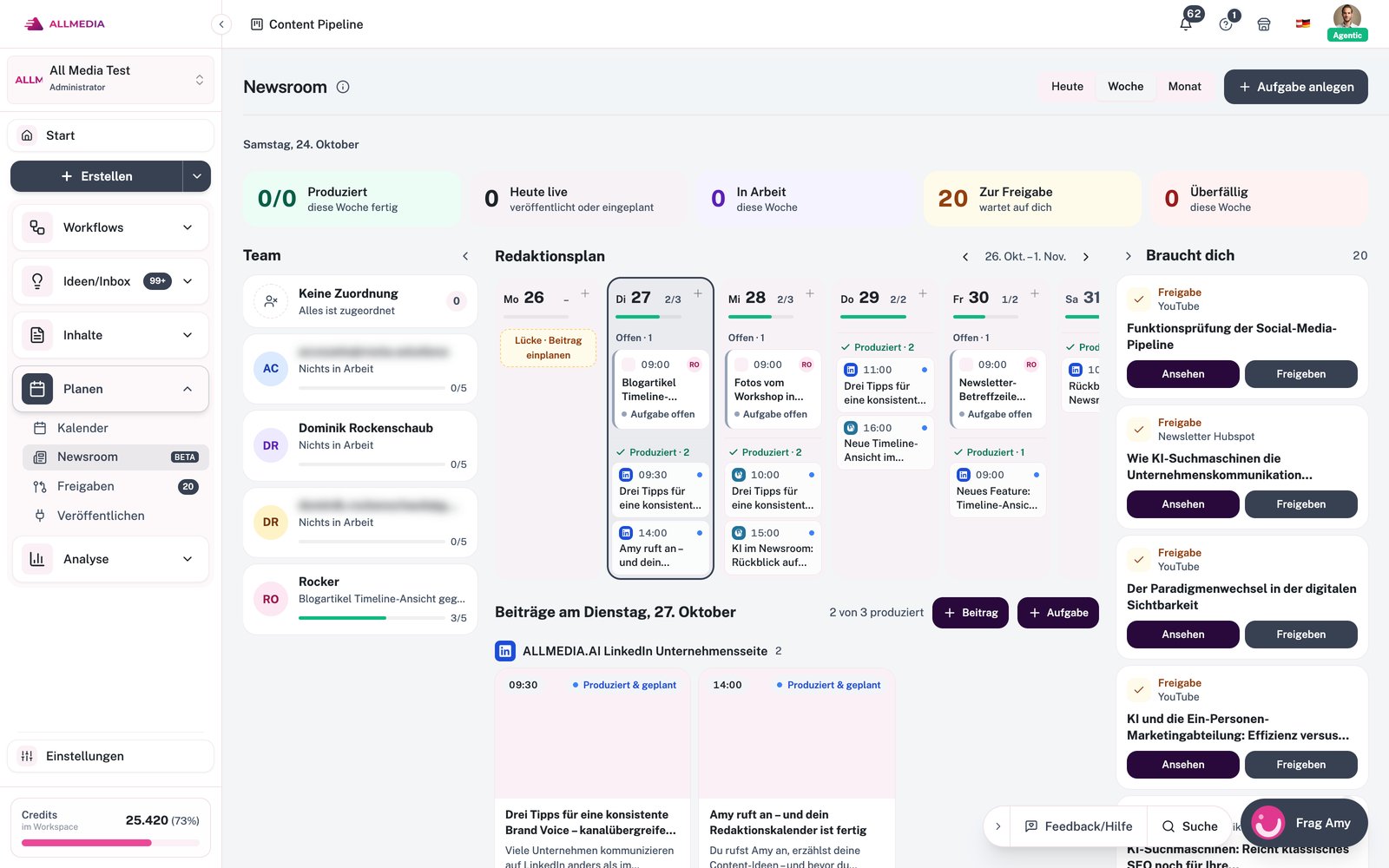Screen dimensions: 1389x868
Task: Open Feedback/Hilfe
Action: pos(1079,826)
